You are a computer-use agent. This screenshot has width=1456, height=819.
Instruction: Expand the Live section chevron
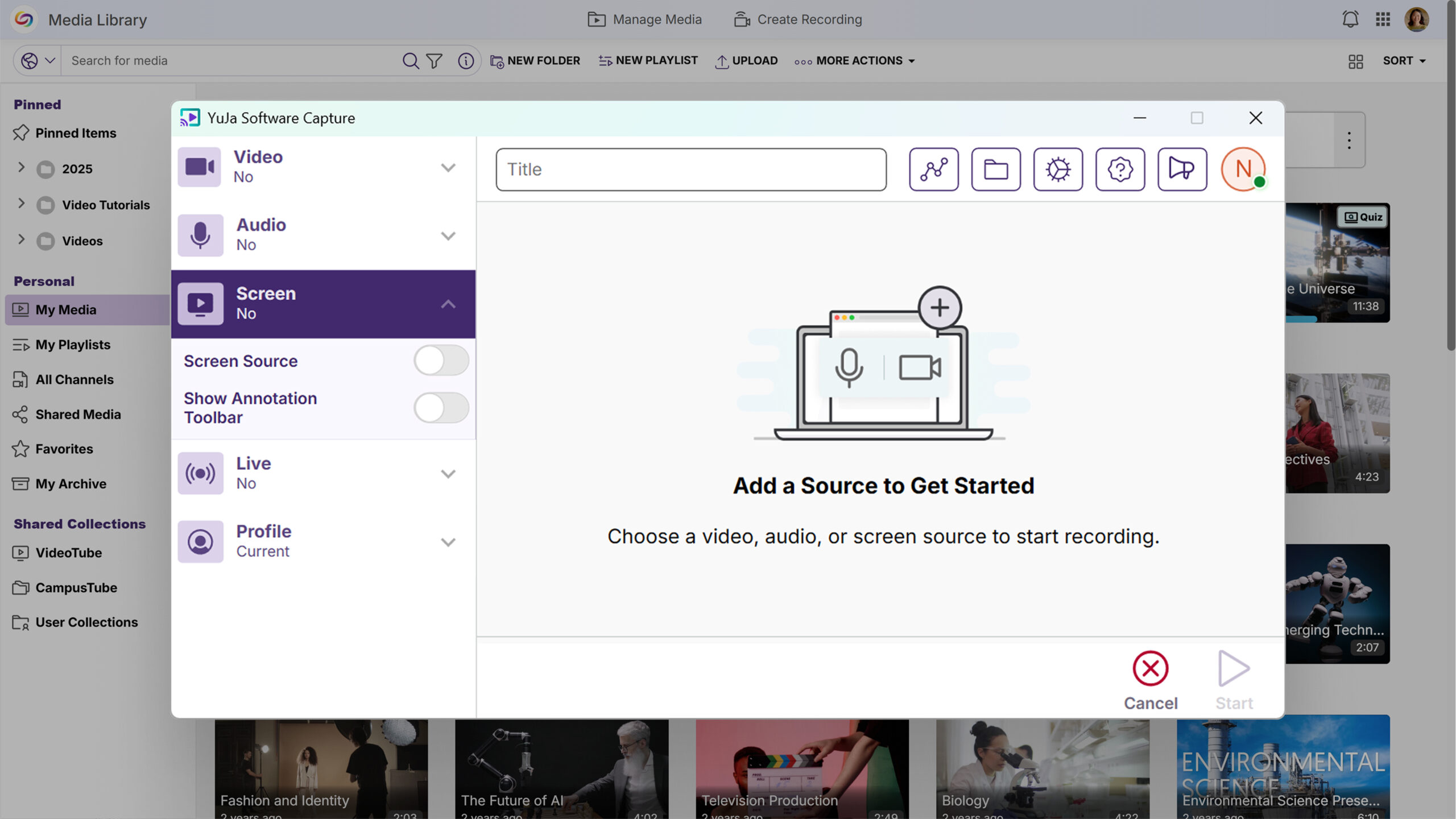(x=448, y=474)
